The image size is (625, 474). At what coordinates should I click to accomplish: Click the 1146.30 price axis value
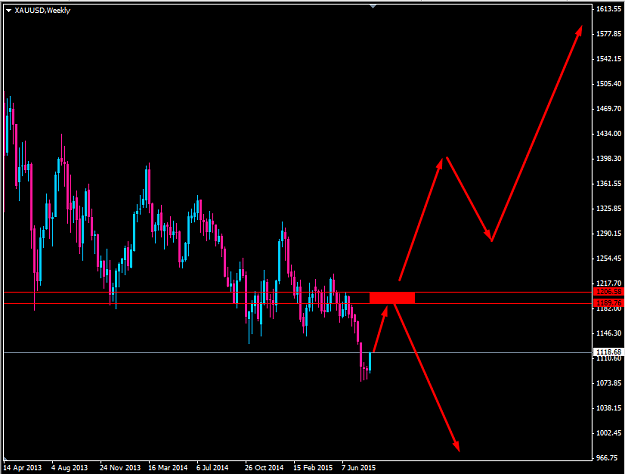pyautogui.click(x=609, y=333)
